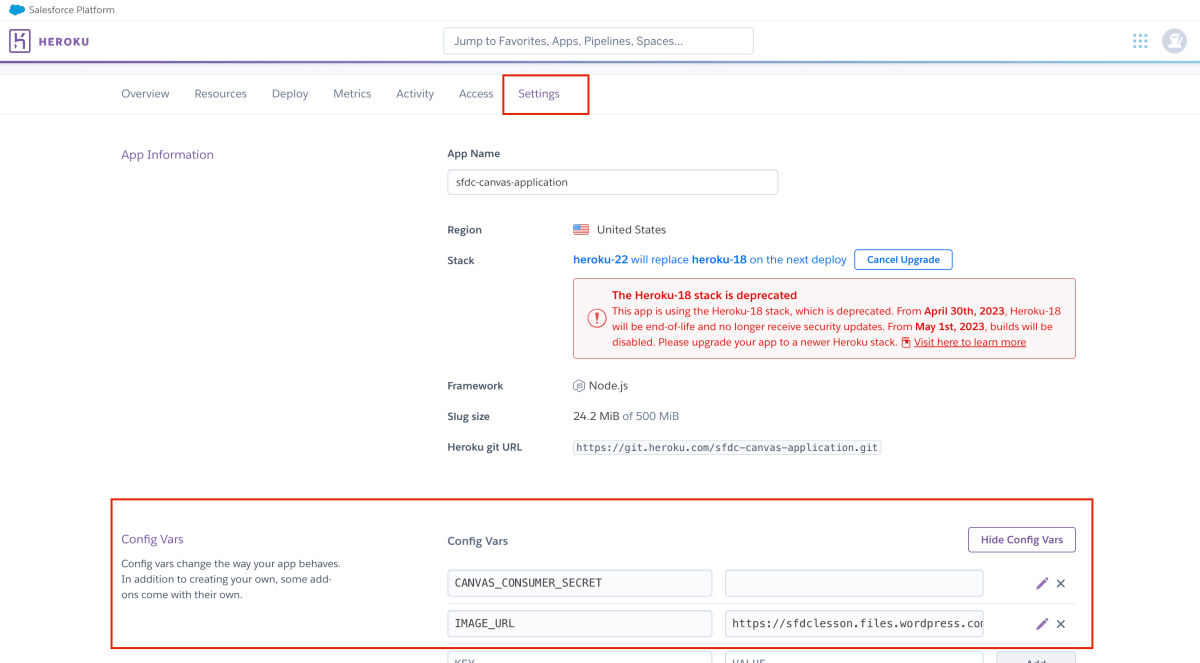Click the App Information section heading

click(167, 155)
